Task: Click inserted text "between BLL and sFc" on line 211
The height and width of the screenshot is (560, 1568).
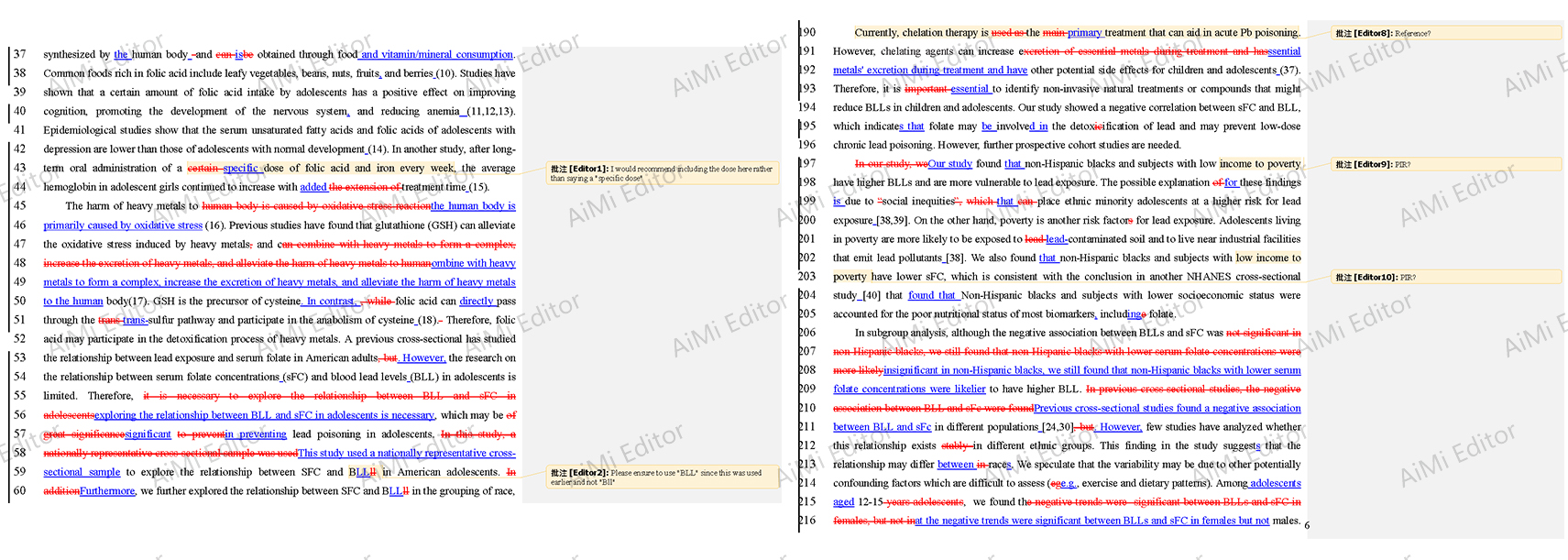Action: [x=882, y=427]
